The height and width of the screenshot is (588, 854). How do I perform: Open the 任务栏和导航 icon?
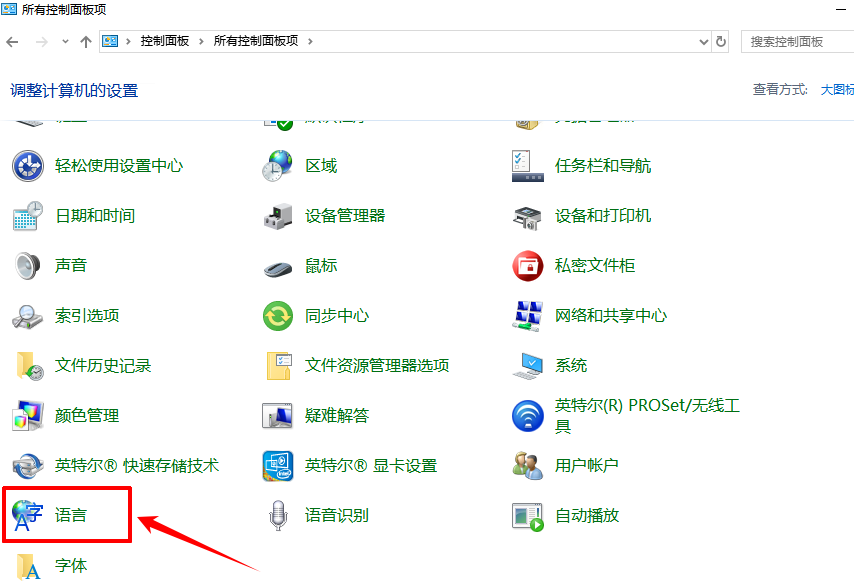pyautogui.click(x=528, y=166)
